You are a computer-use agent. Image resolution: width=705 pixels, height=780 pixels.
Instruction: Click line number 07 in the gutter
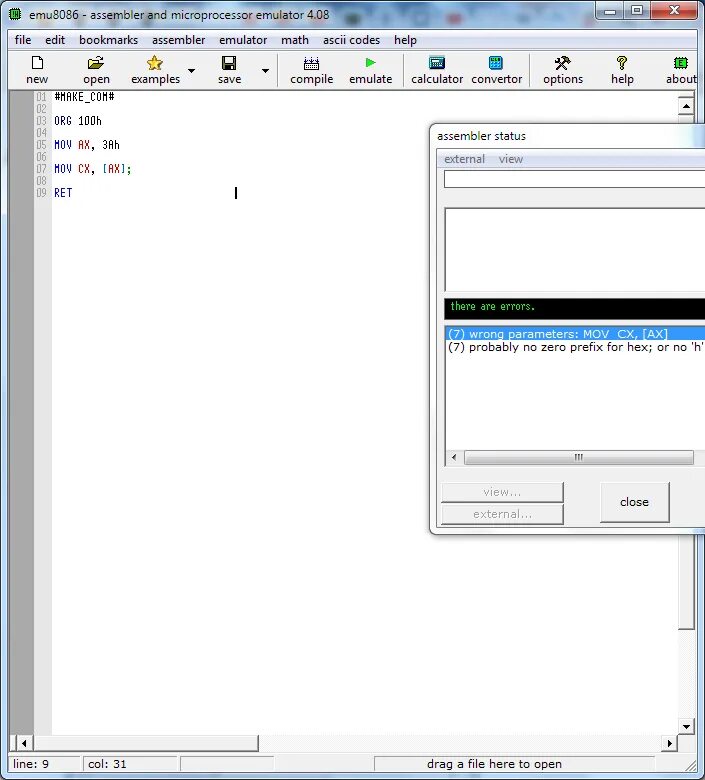click(41, 169)
